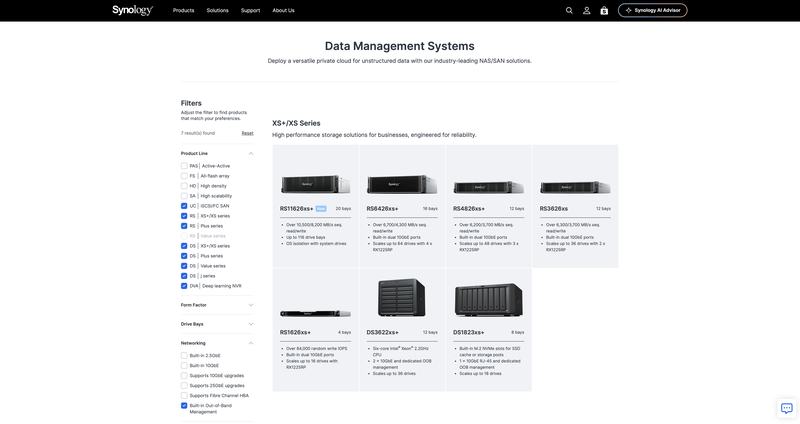Click '8 bays' on DS1823xs+ card

tap(518, 332)
